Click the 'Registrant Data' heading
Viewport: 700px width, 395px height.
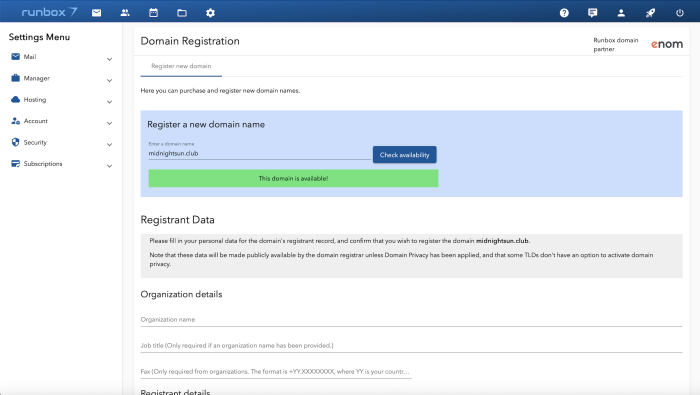(177, 220)
